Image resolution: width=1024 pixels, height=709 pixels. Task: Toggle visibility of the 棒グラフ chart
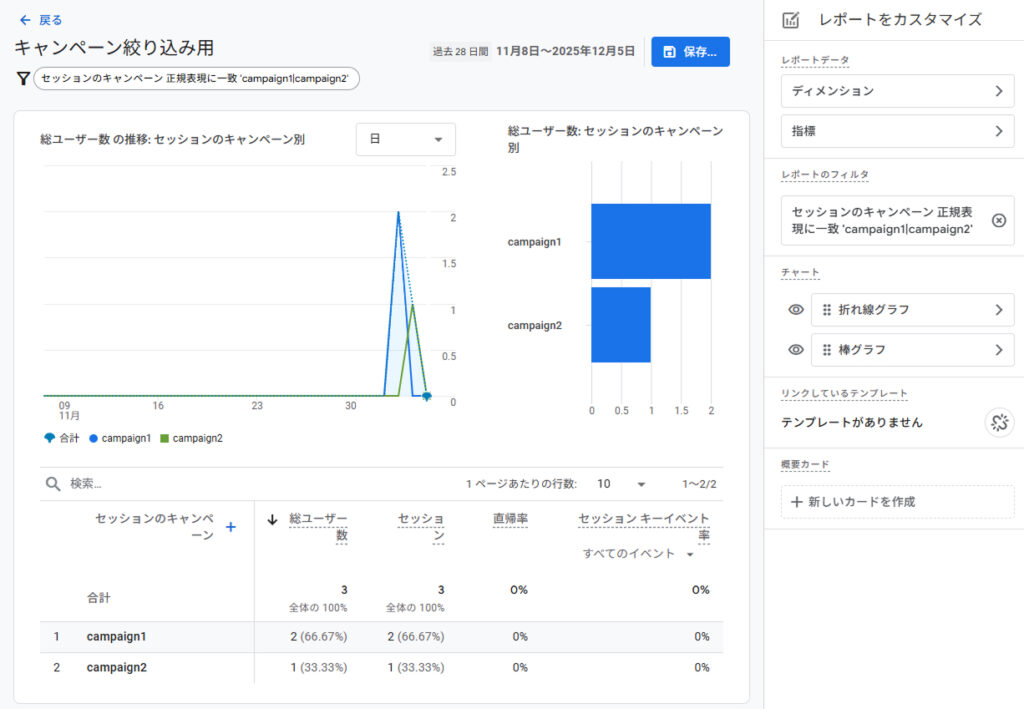pos(796,350)
